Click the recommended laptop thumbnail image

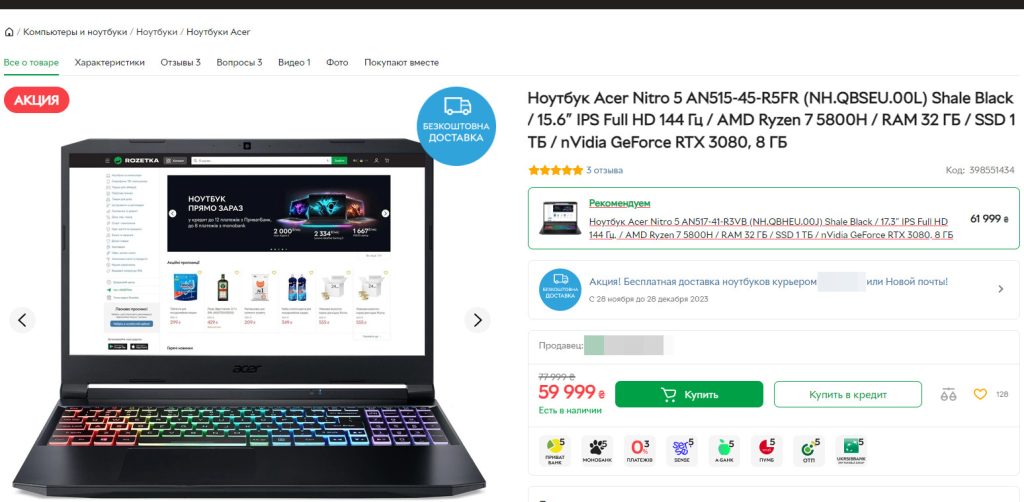(560, 218)
